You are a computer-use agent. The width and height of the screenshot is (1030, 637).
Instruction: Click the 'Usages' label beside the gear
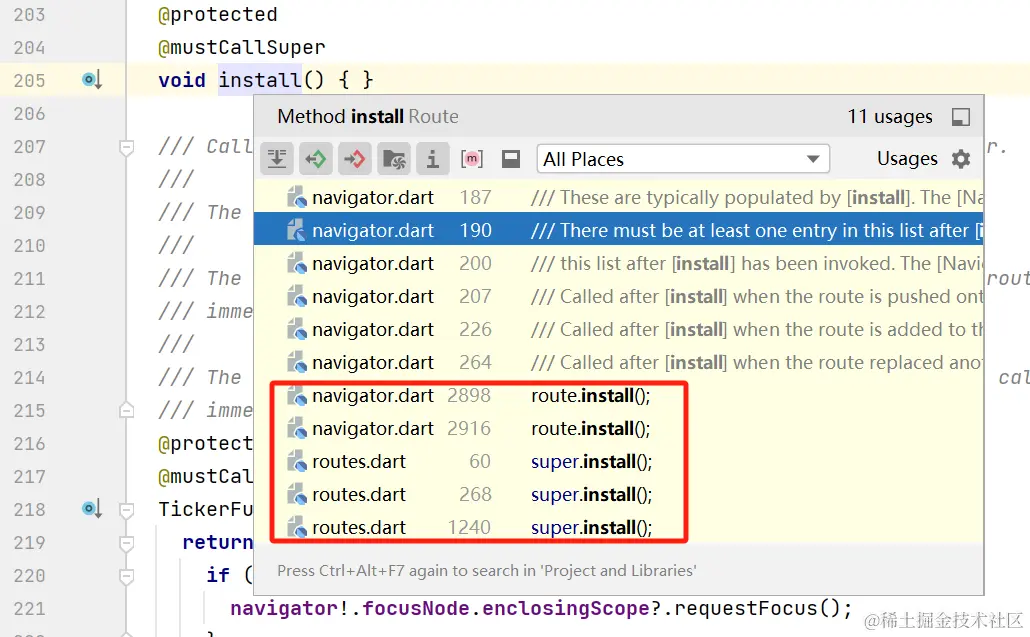[907, 159]
